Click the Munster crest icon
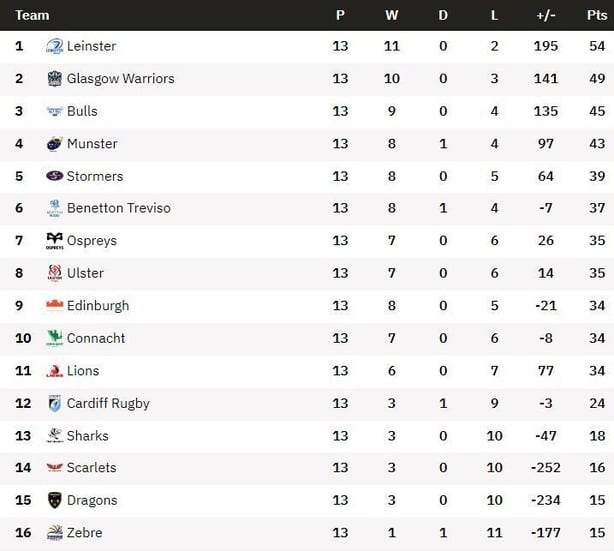 point(54,144)
